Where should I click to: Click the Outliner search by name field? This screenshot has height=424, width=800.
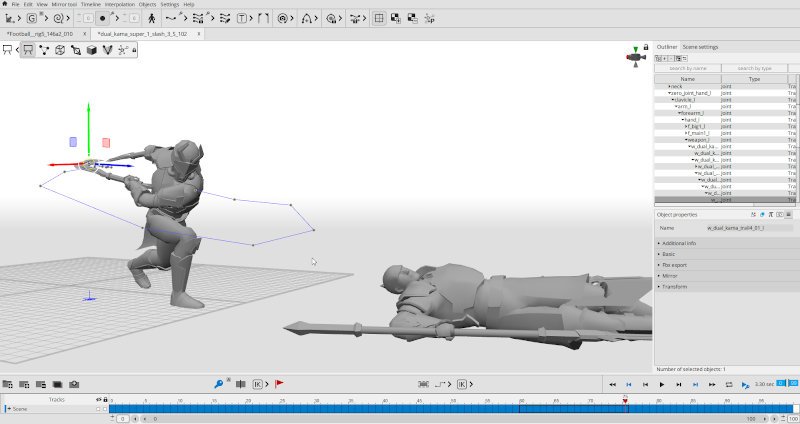tap(688, 68)
